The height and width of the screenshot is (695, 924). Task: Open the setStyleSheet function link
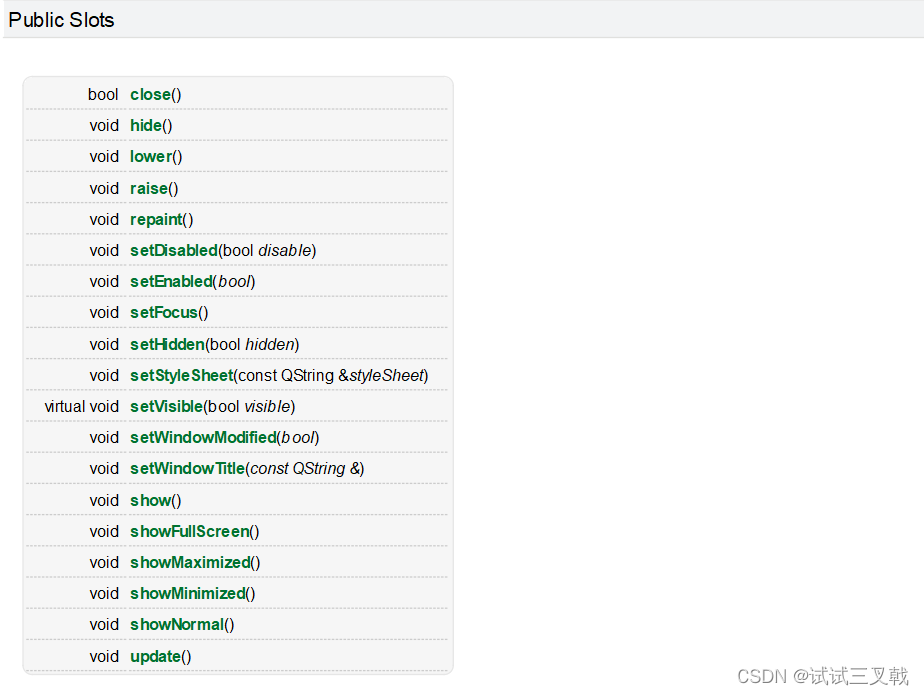[x=182, y=376]
